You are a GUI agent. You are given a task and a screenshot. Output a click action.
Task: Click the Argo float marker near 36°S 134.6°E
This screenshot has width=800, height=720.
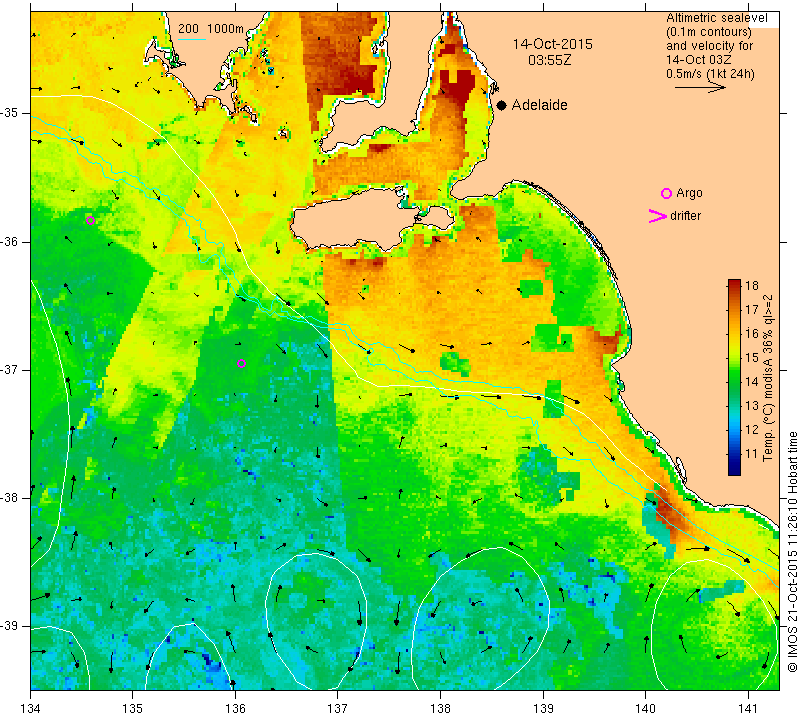[x=90, y=220]
